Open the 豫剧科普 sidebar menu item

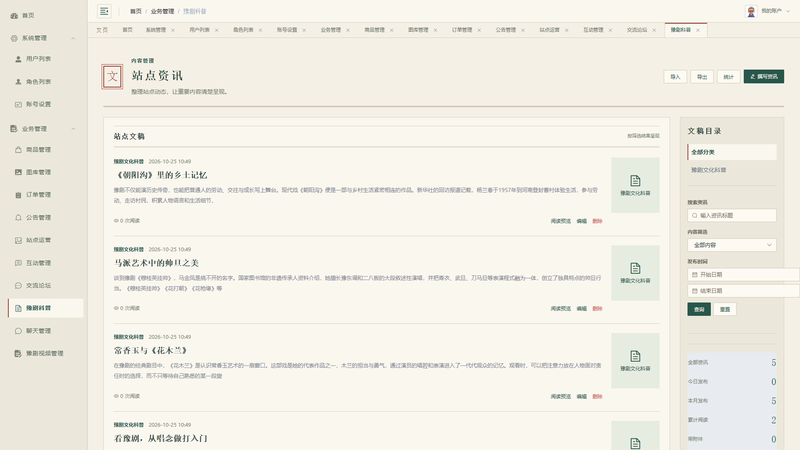pos(45,308)
